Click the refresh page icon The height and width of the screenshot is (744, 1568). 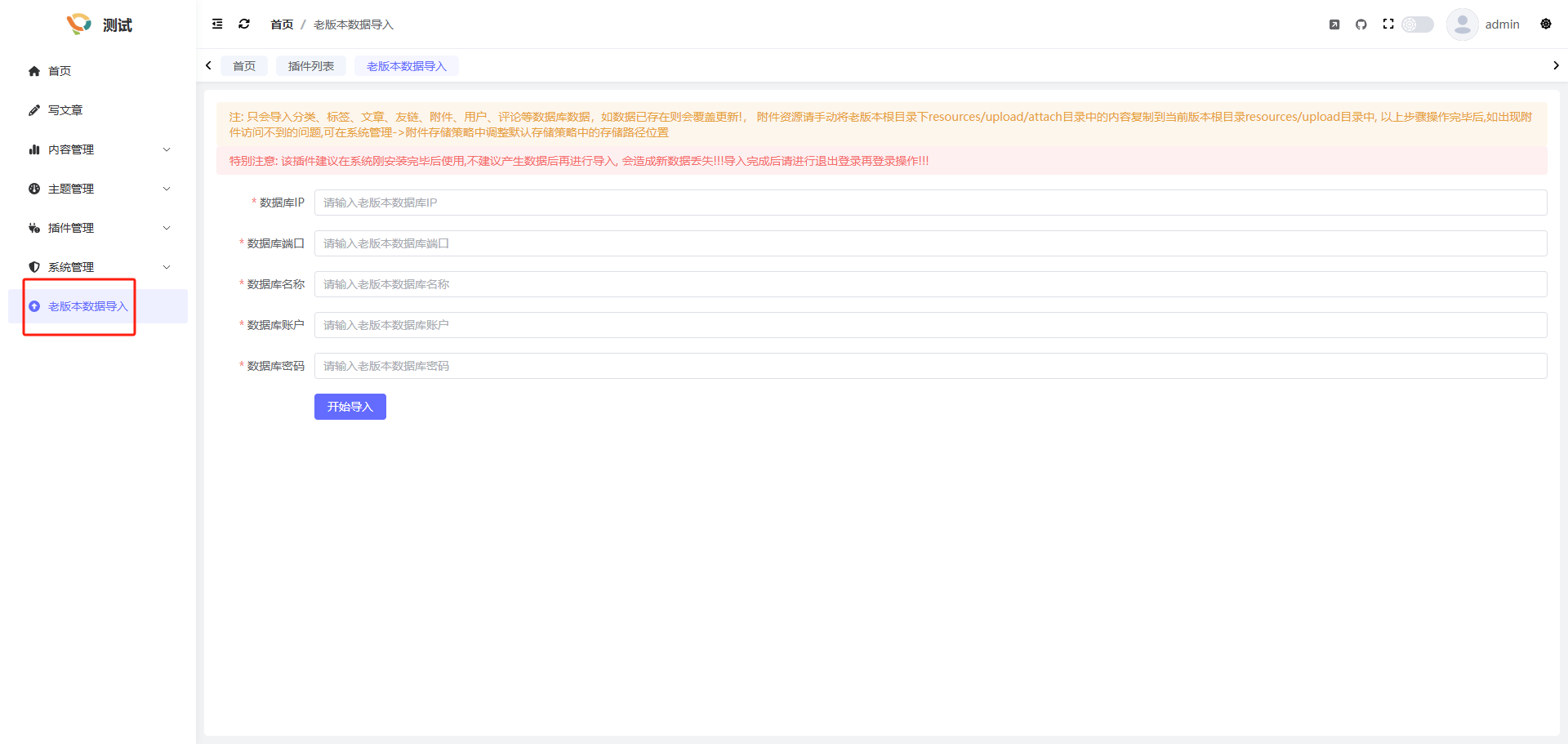pyautogui.click(x=244, y=25)
